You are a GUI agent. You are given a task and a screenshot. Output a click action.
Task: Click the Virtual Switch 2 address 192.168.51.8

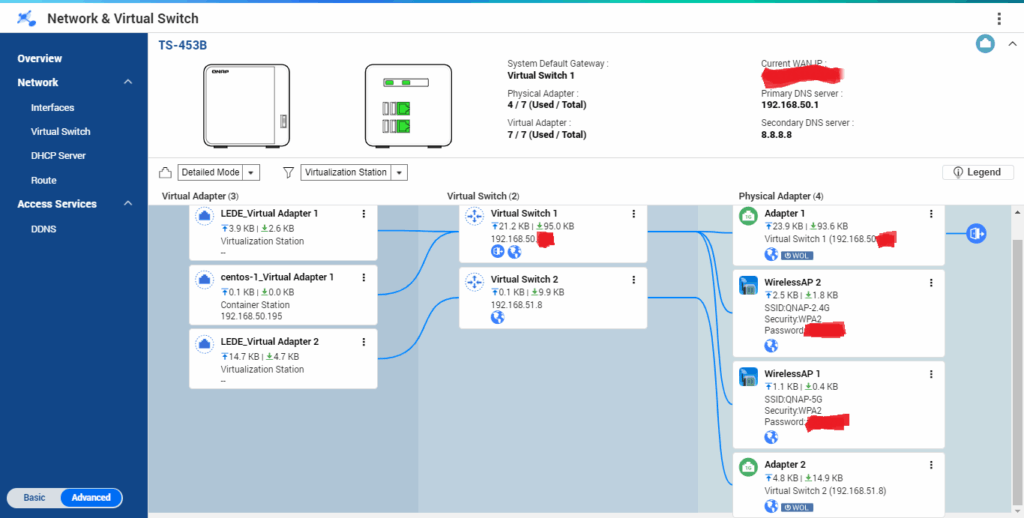point(517,304)
